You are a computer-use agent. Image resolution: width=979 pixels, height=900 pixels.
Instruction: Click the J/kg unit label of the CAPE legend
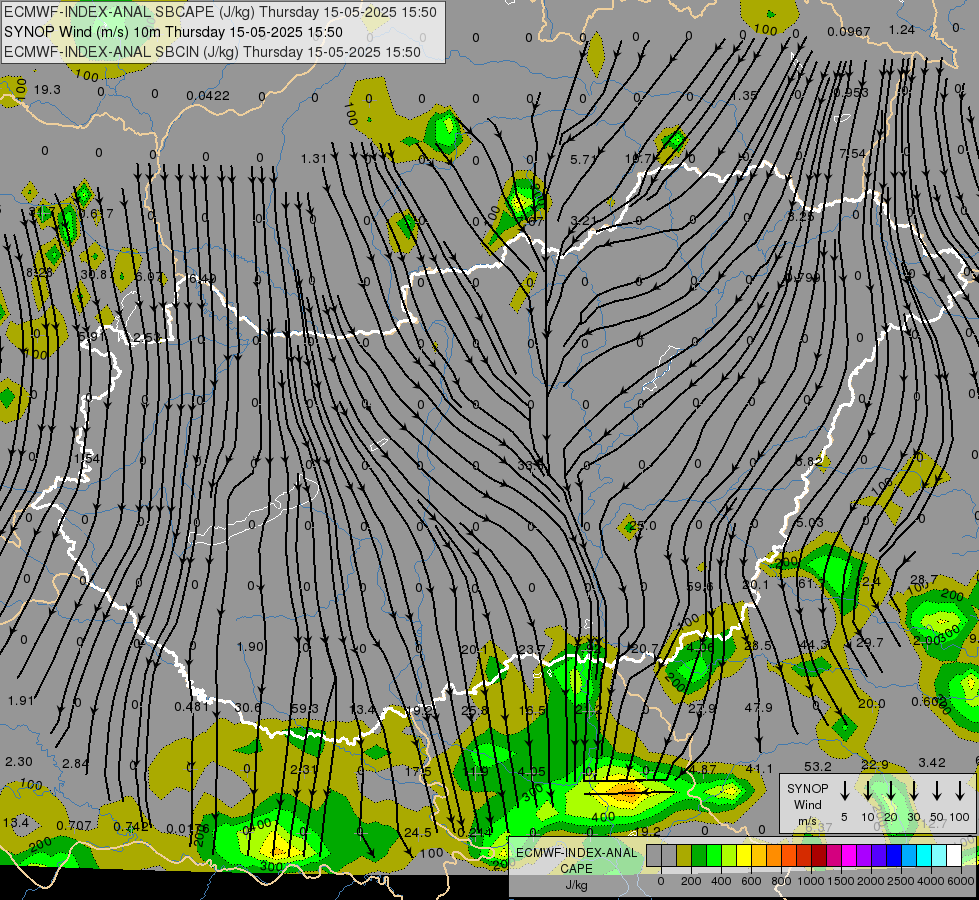(576, 885)
